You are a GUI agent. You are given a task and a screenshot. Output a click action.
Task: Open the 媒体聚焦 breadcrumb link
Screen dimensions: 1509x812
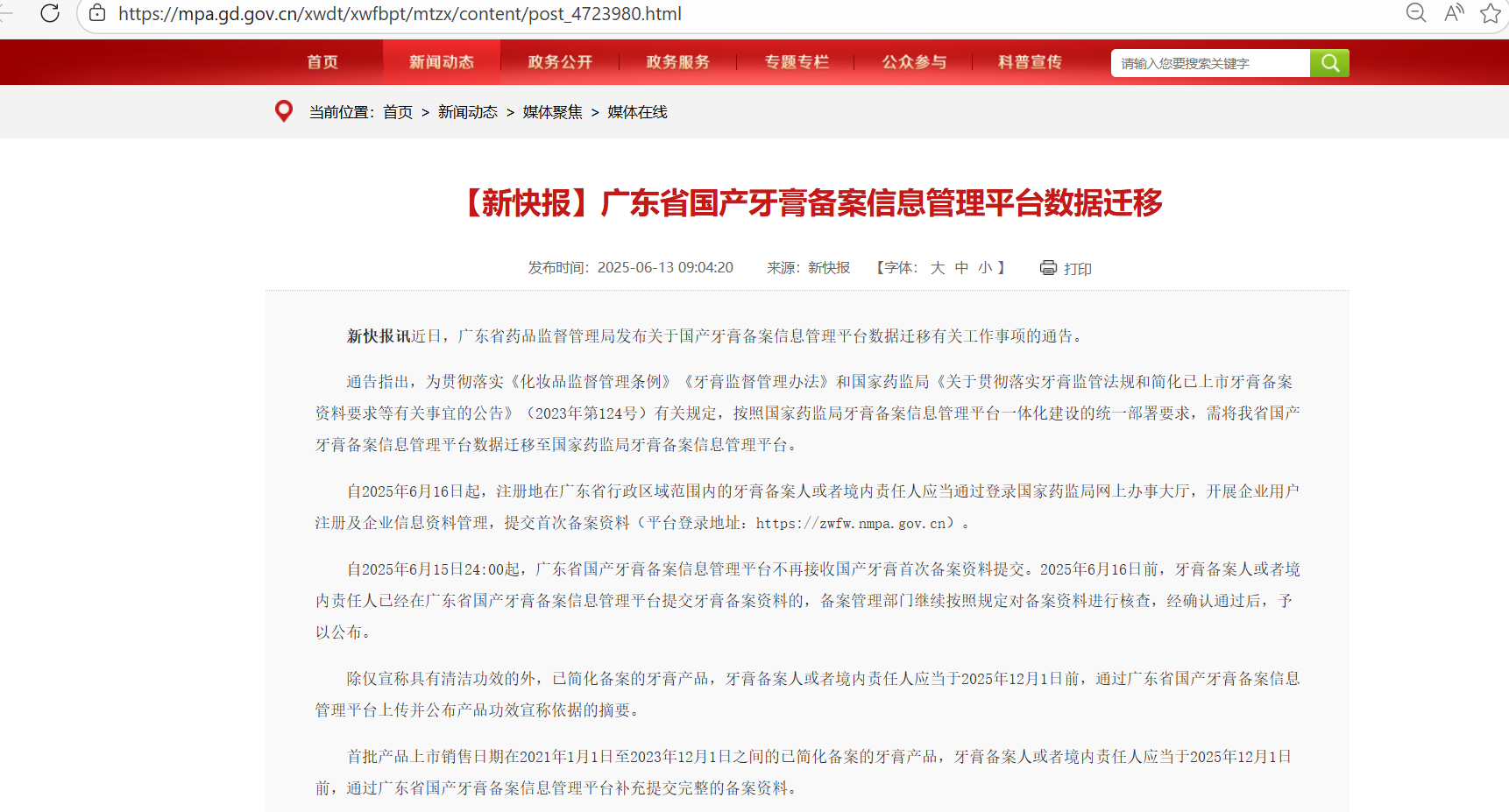pos(552,111)
